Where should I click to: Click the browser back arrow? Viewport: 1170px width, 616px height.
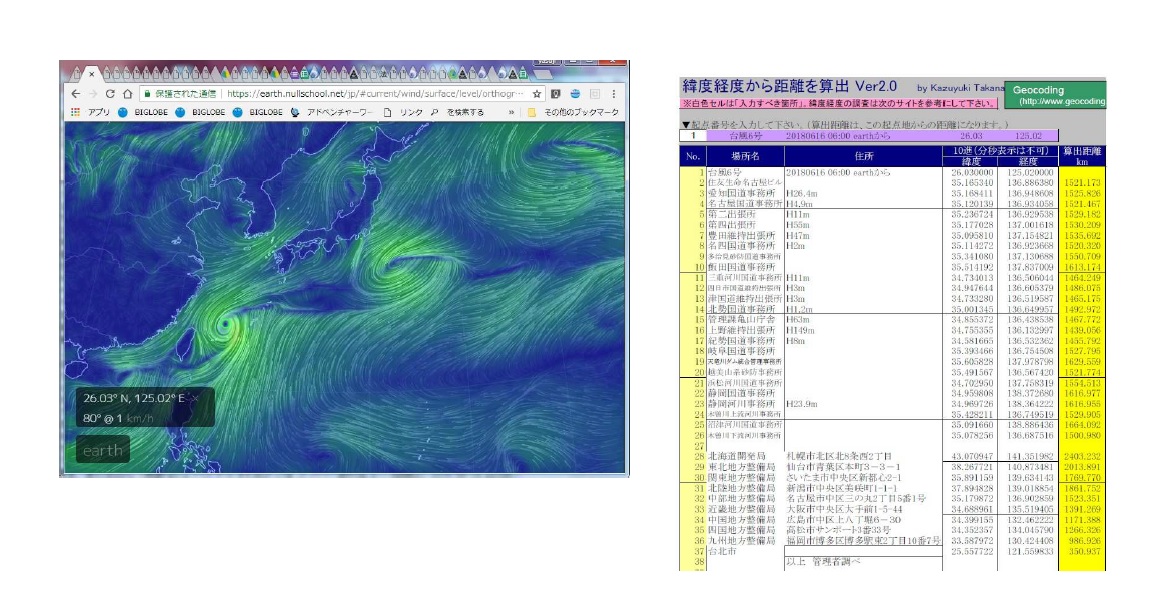coord(76,93)
